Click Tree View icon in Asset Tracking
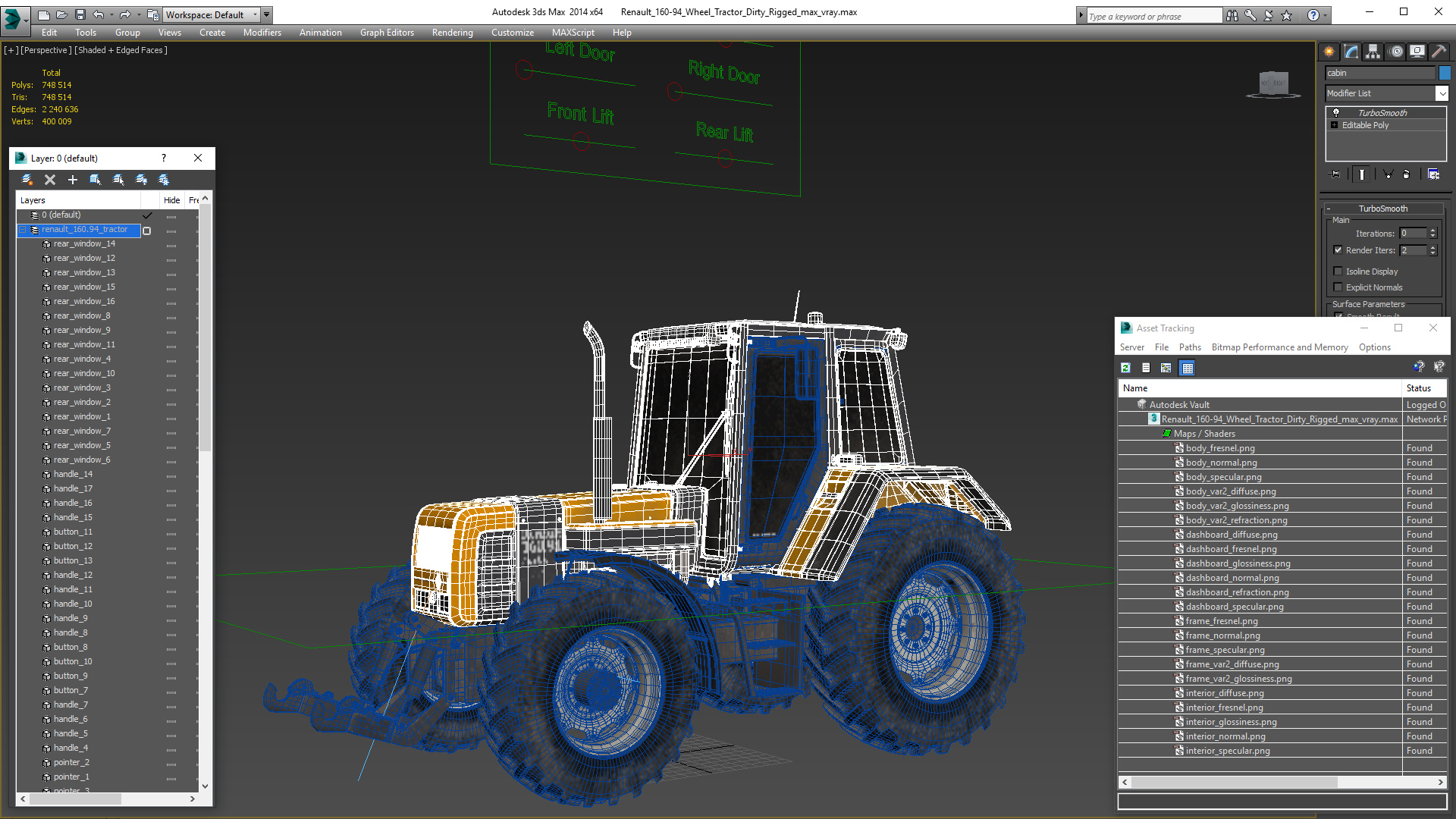1456x819 pixels. point(1166,368)
